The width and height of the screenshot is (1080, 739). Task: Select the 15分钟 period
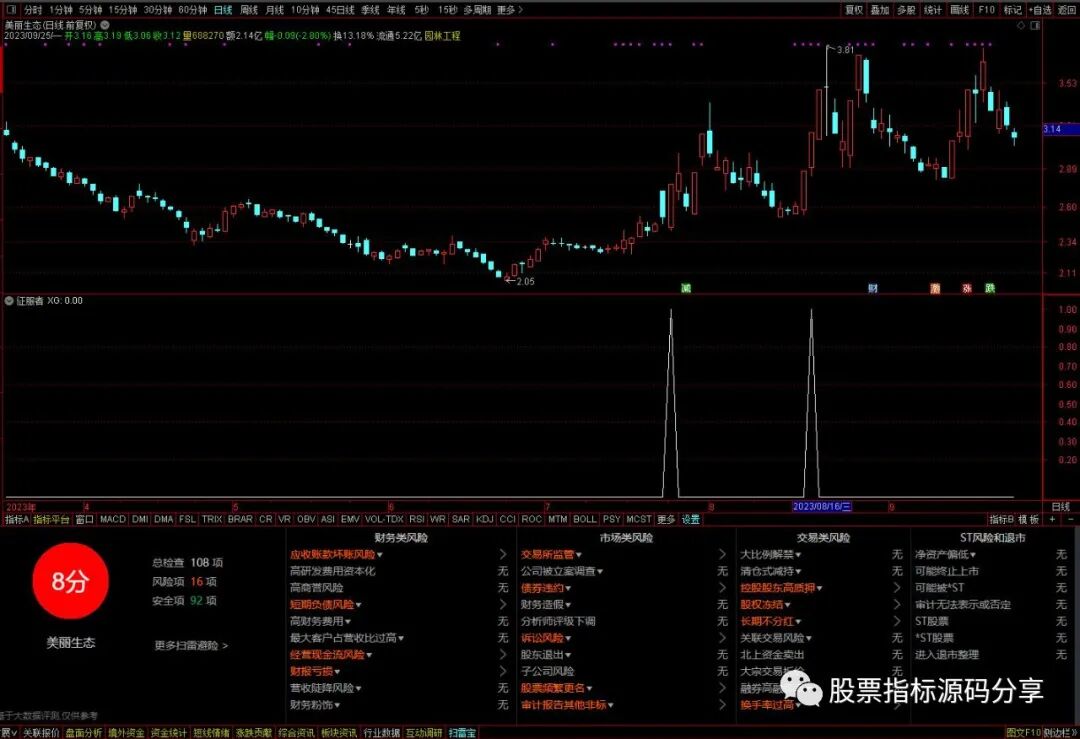[x=123, y=10]
